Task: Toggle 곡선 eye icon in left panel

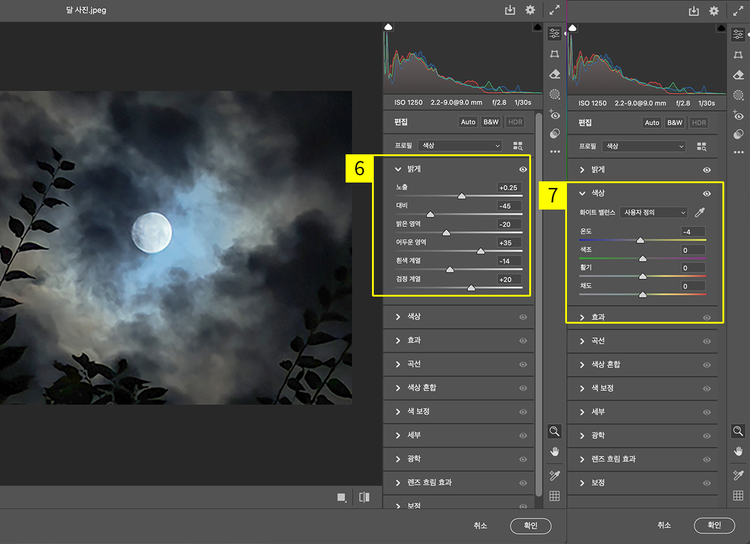Action: point(523,365)
